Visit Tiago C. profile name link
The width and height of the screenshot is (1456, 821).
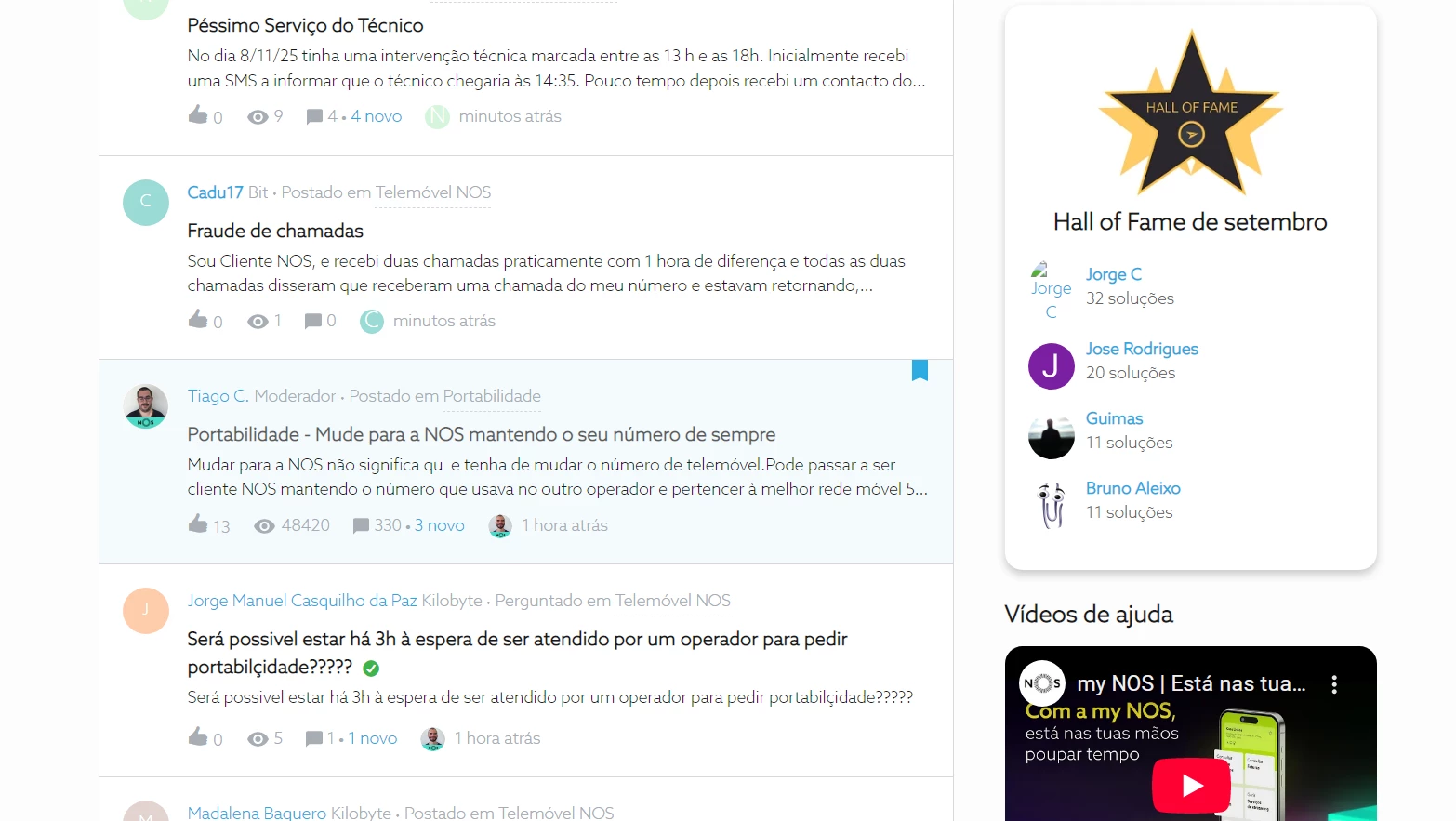click(218, 396)
